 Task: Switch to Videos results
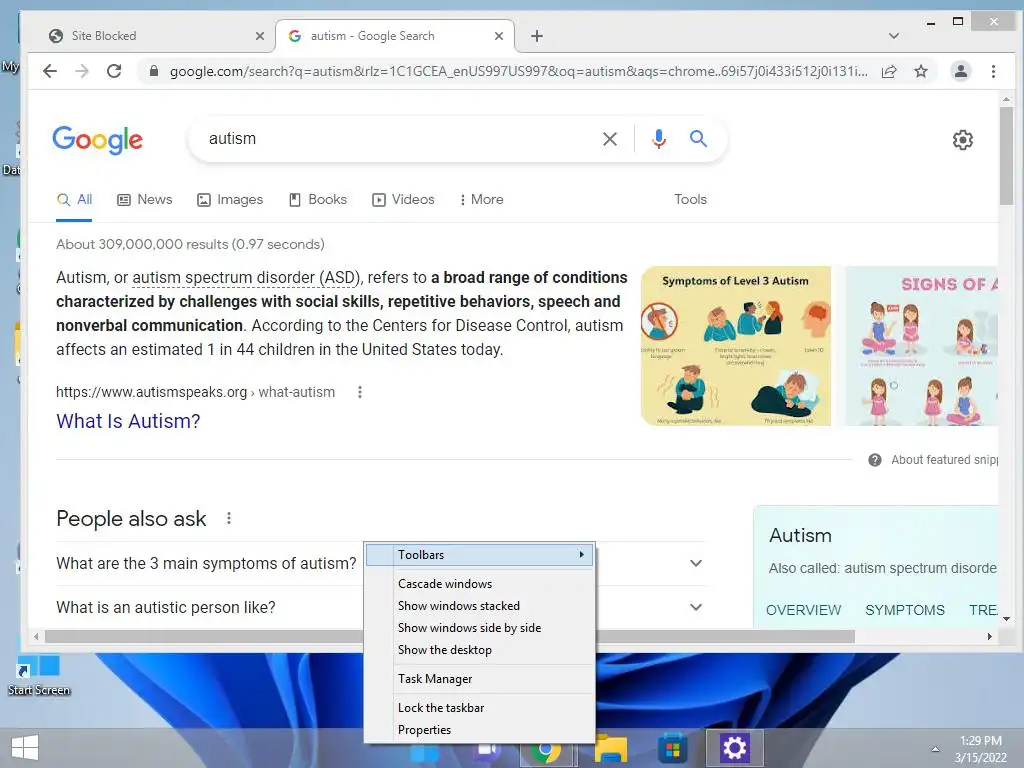(403, 200)
